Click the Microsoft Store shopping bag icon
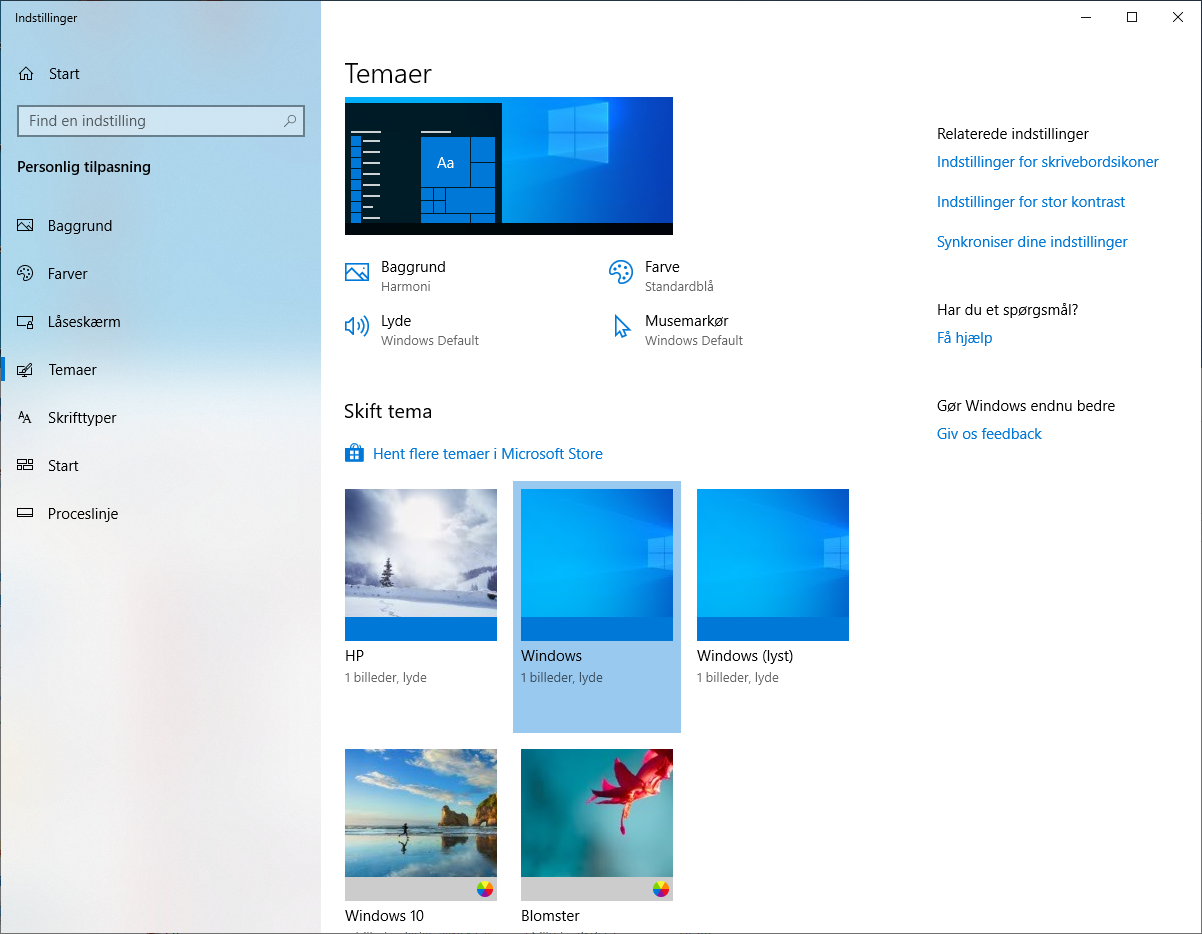 tap(354, 453)
